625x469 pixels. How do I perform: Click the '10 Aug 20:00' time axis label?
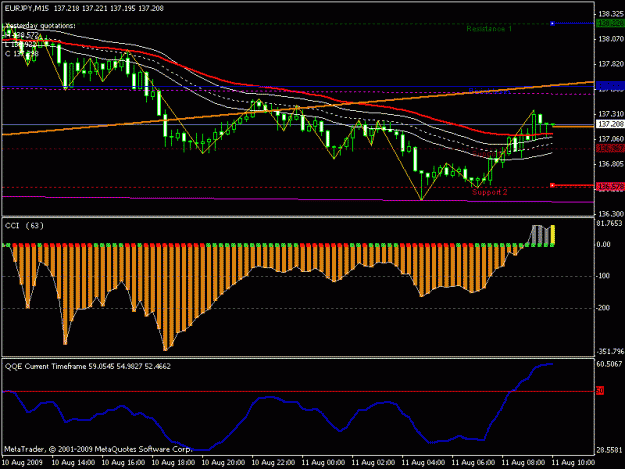(x=223, y=463)
